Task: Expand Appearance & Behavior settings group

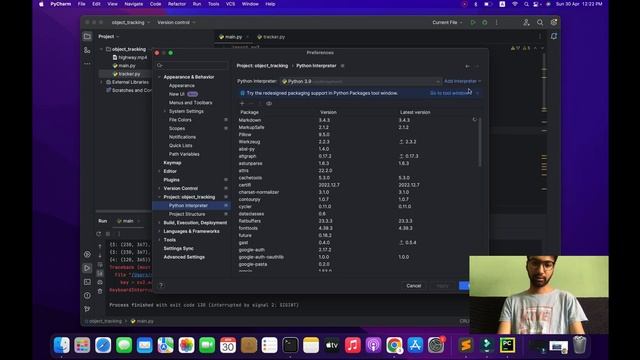Action: (159, 77)
